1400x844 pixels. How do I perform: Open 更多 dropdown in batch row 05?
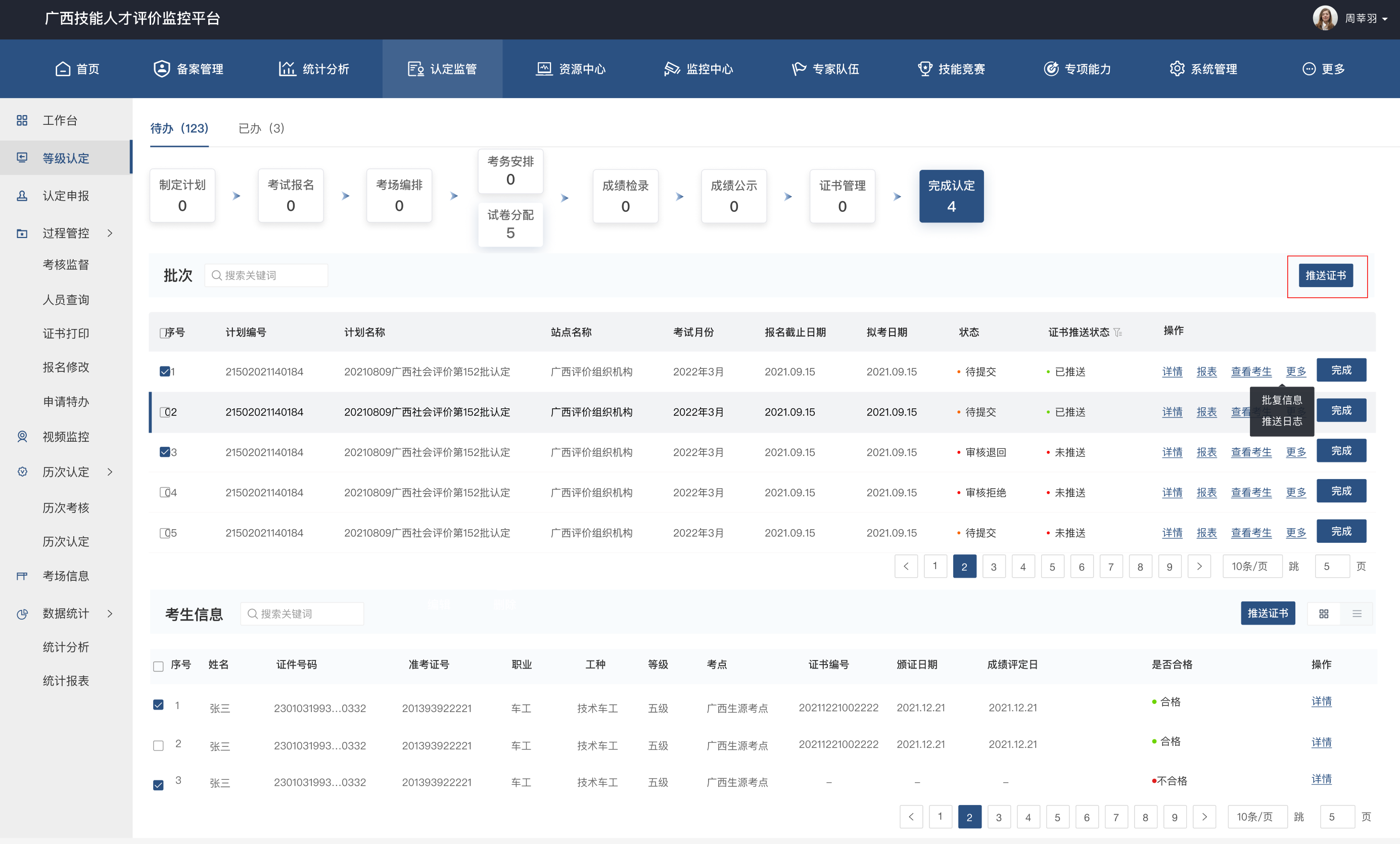pyautogui.click(x=1296, y=533)
